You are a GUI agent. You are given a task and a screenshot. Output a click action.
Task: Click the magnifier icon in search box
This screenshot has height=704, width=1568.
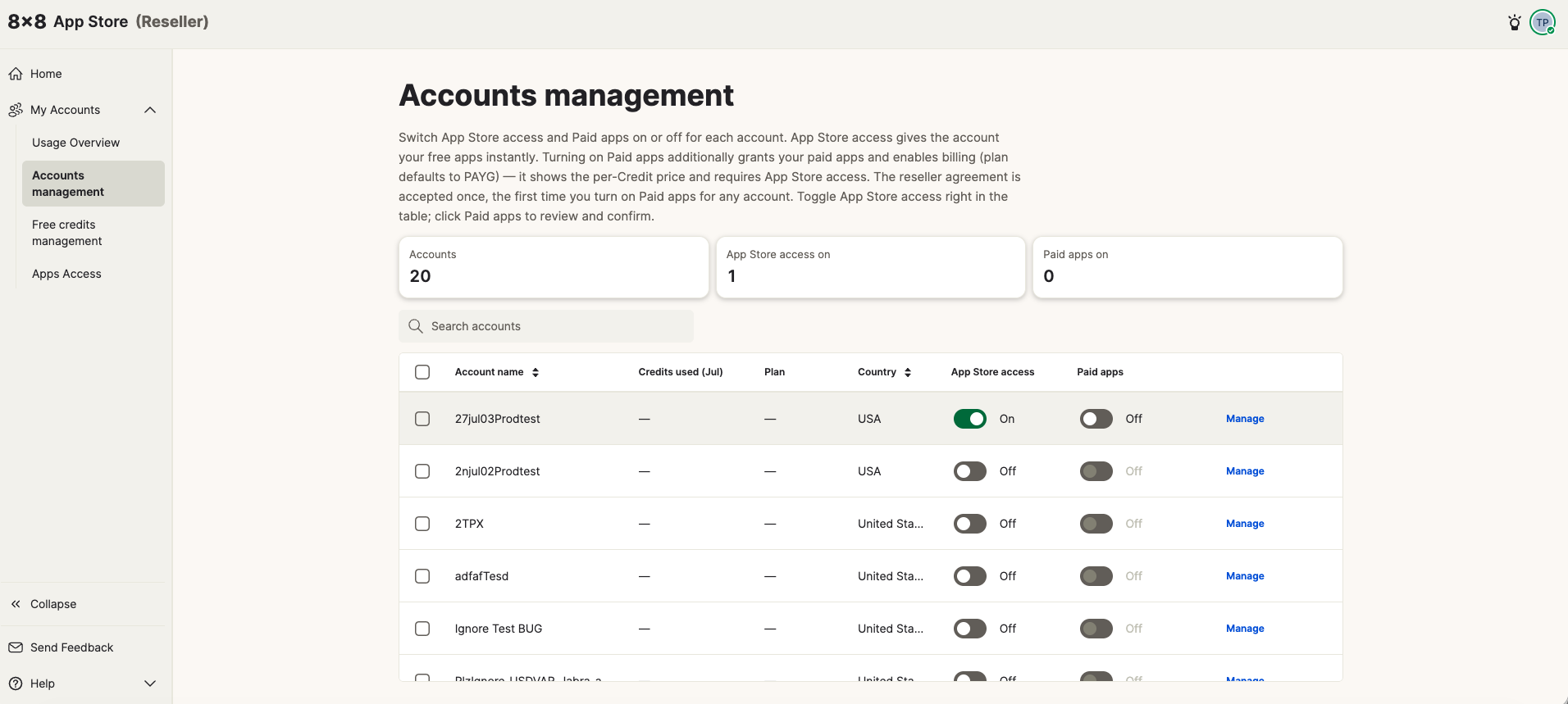pos(416,326)
